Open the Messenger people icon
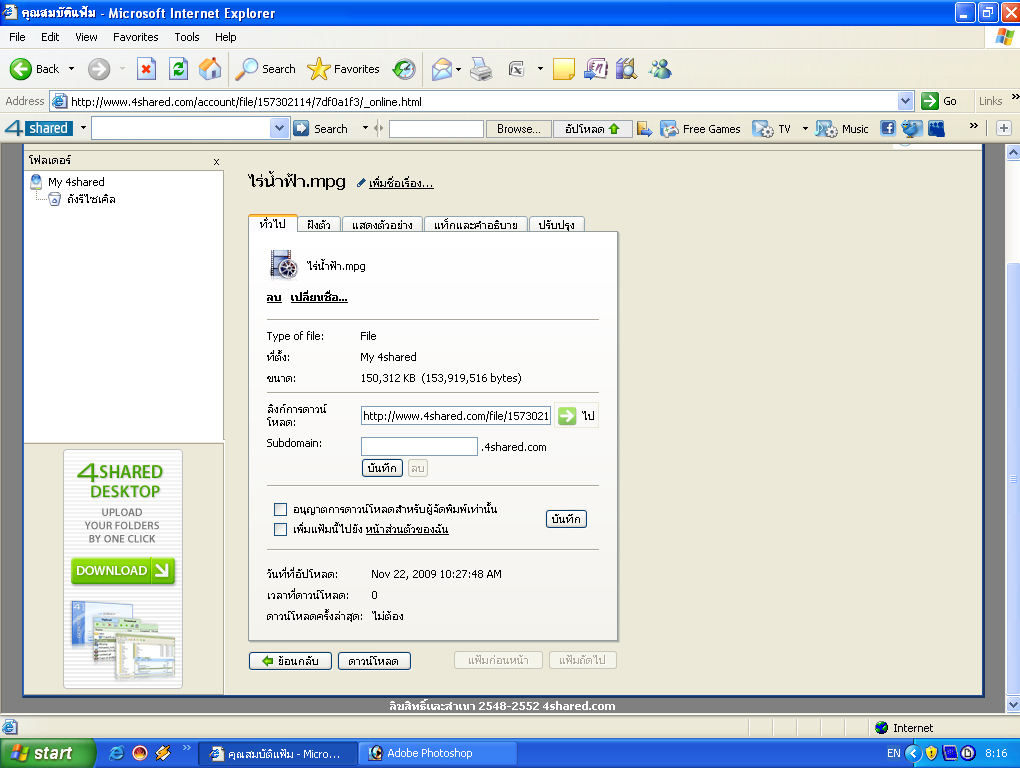Screen dimensions: 1020x768 (x=660, y=68)
